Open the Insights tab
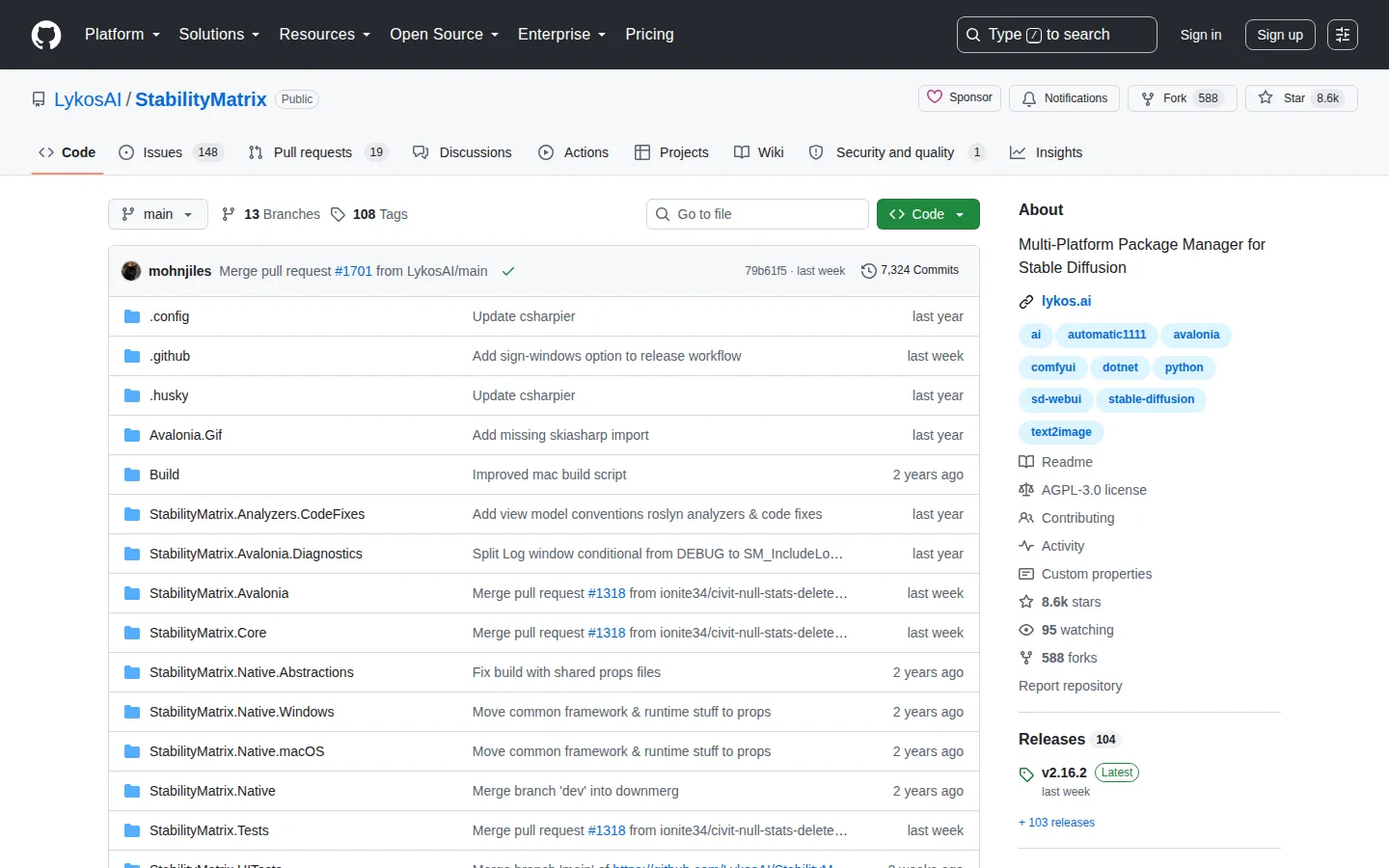Viewport: 1389px width, 868px height. tap(1047, 152)
